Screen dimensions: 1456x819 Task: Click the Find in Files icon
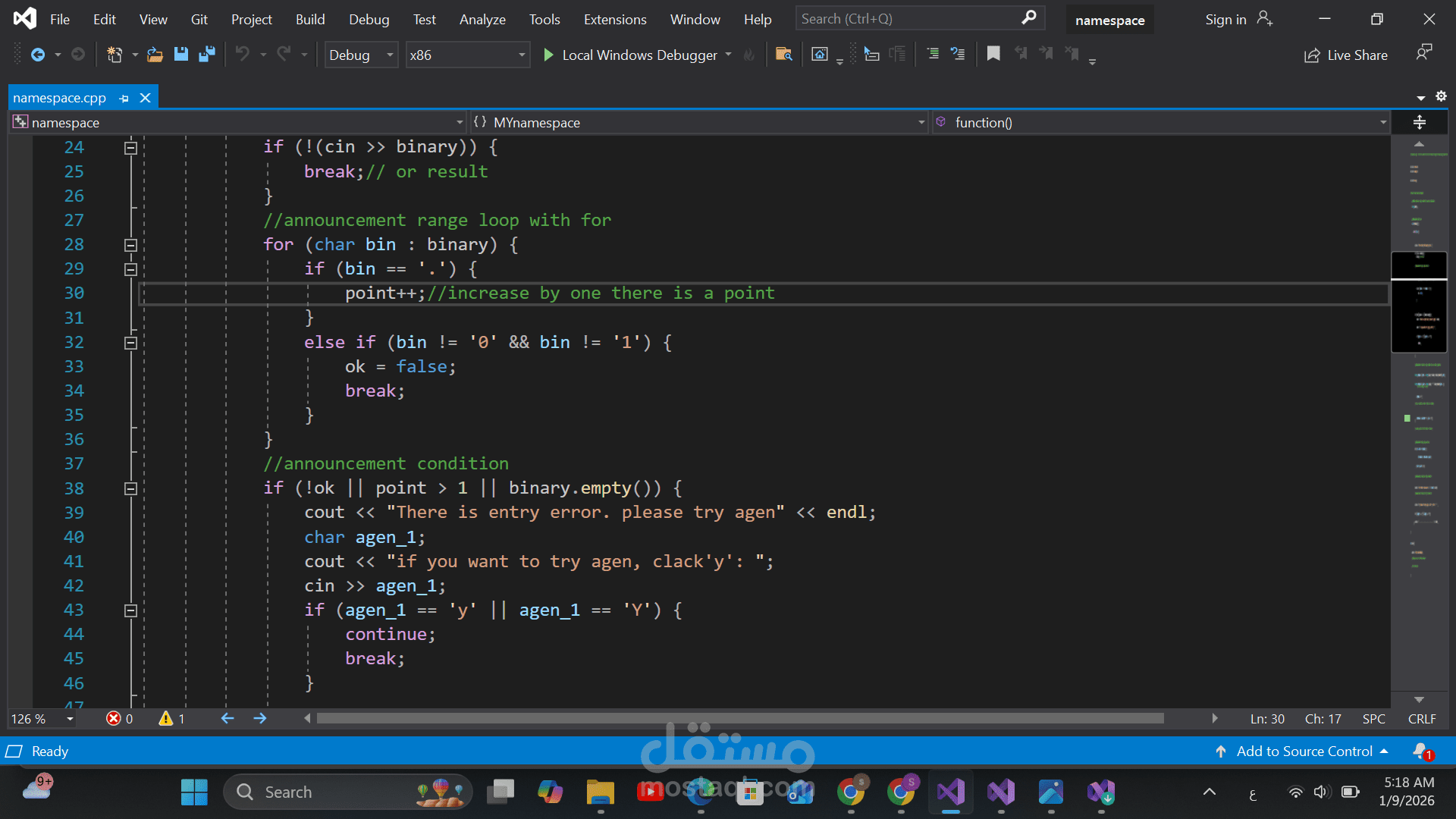[784, 55]
